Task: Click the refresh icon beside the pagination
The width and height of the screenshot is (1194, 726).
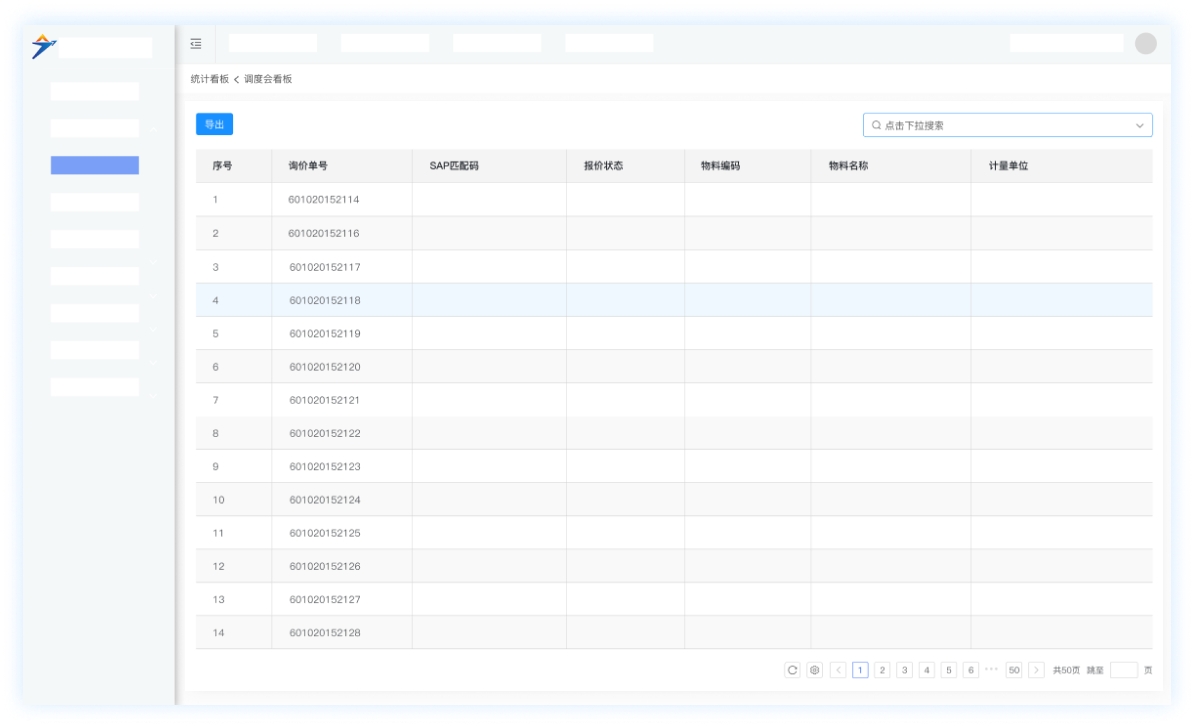Action: tap(793, 670)
